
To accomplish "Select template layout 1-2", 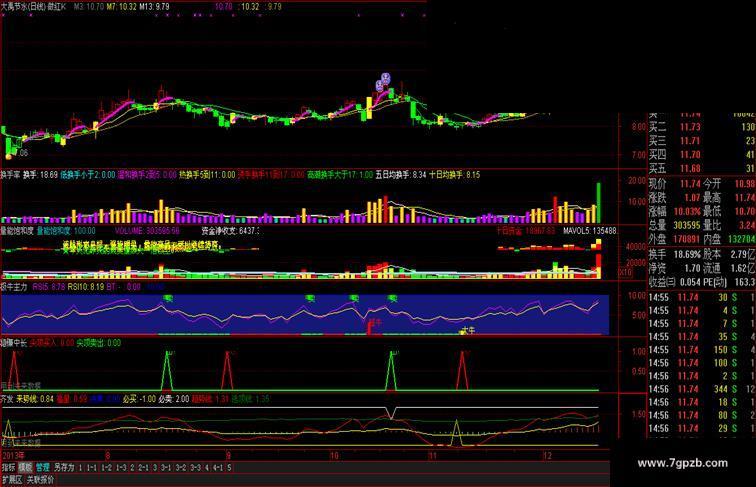I will point(107,468).
